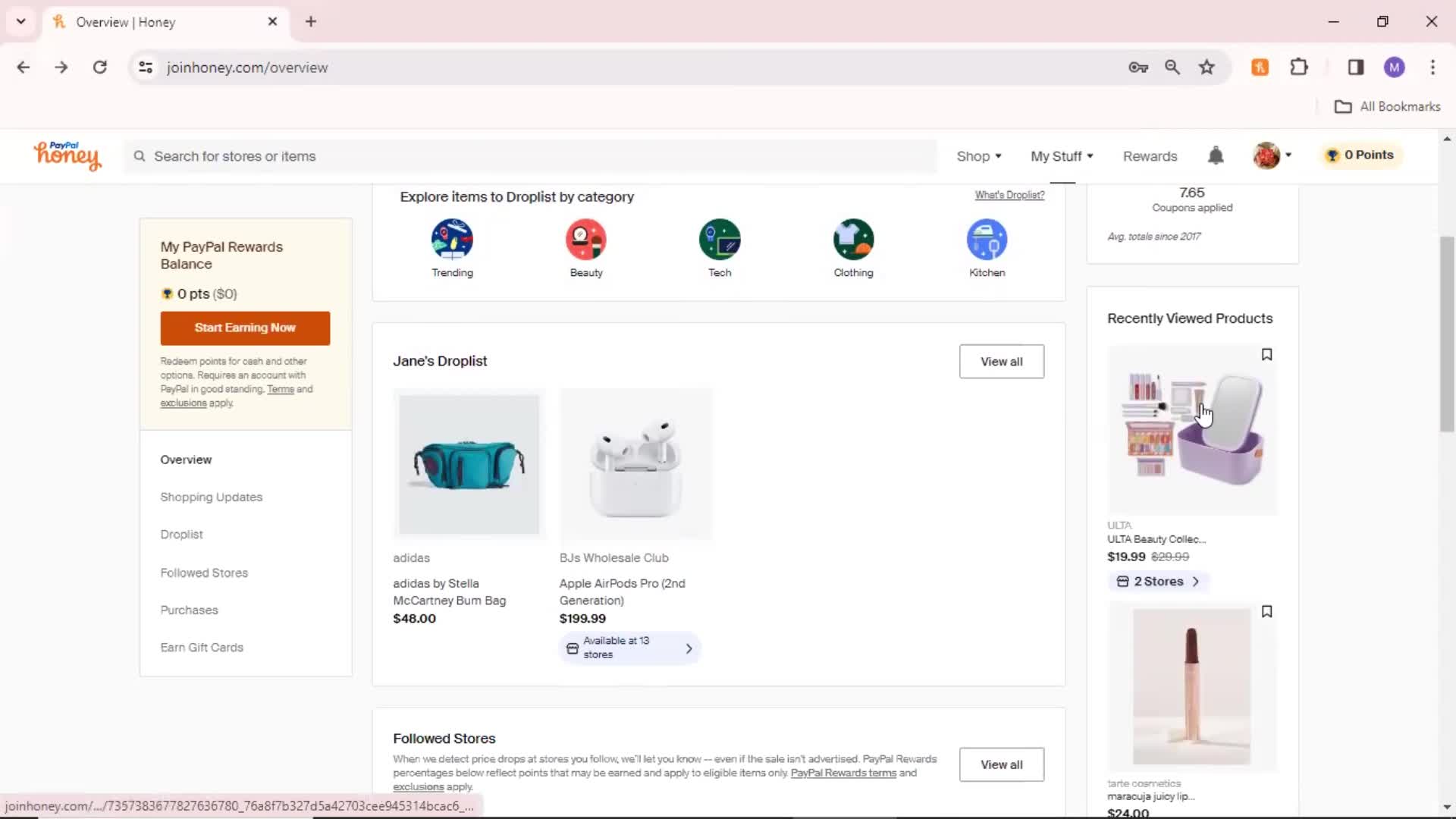This screenshot has height=819, width=1456.
Task: Open the Kitchen category icon
Action: coord(987,240)
